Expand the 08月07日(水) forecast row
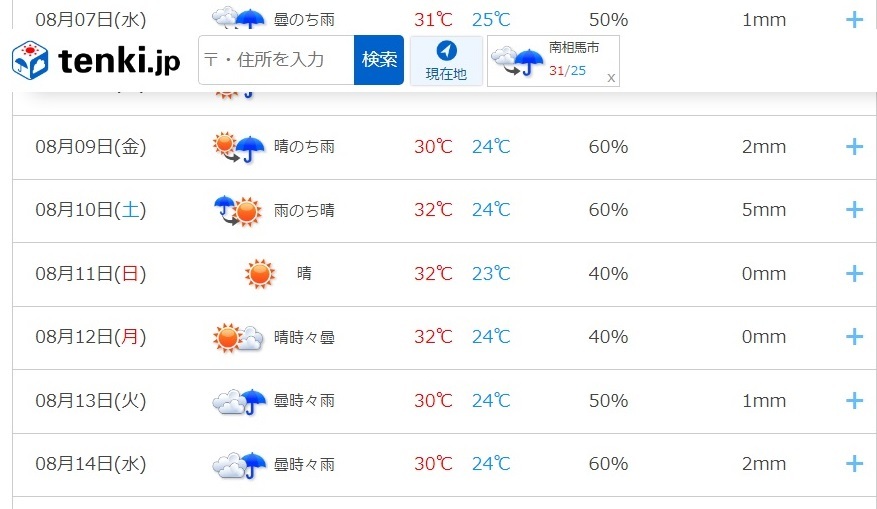This screenshot has width=877, height=509. tap(854, 20)
